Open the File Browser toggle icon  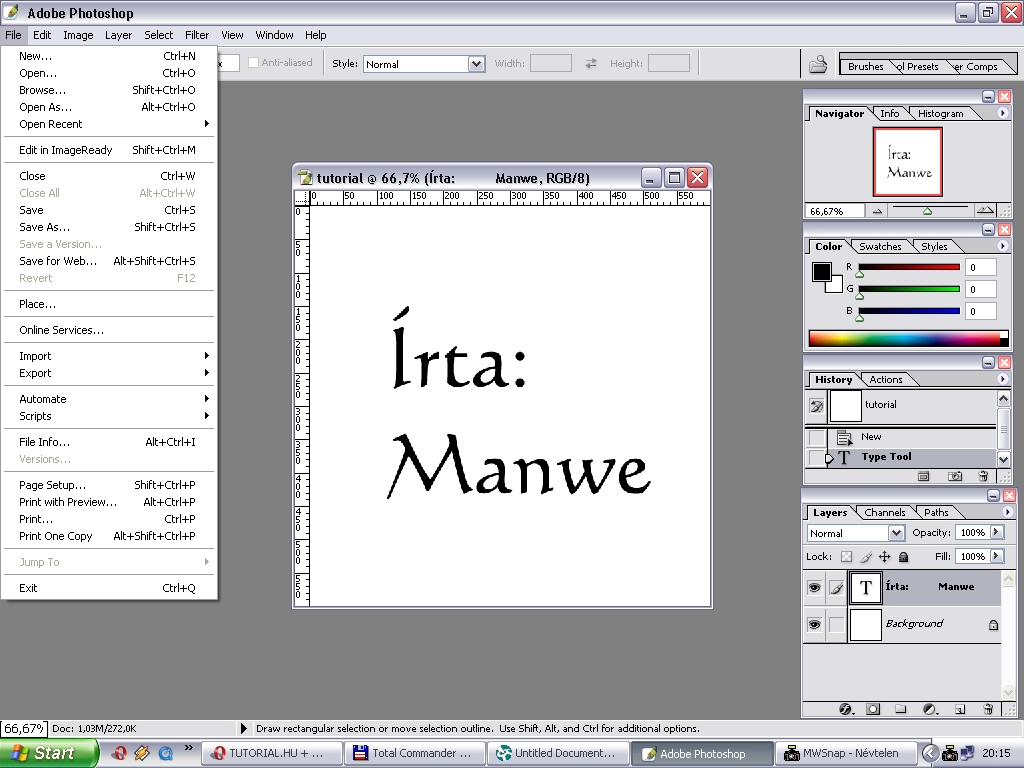(x=818, y=65)
